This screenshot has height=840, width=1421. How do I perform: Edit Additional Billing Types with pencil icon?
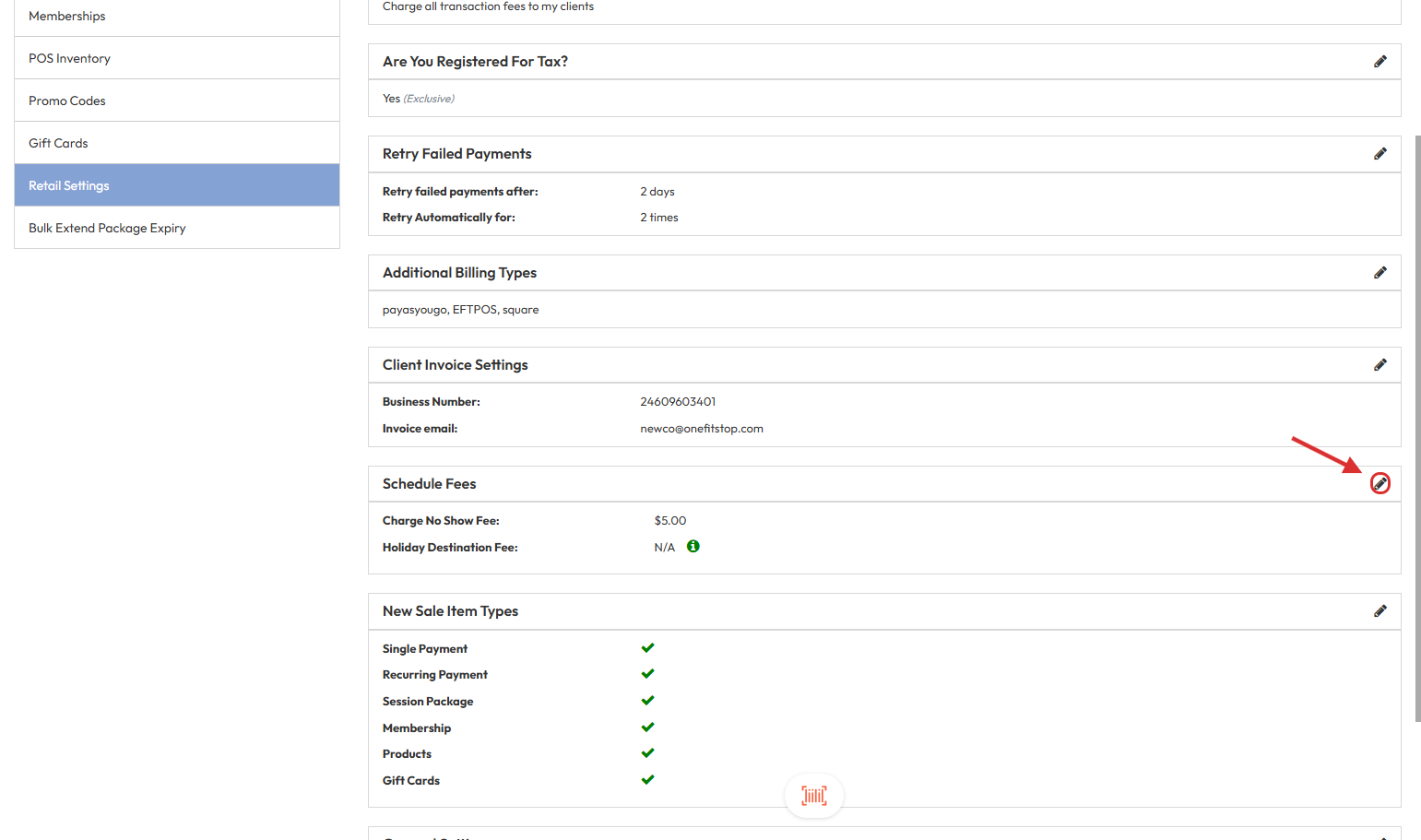(1380, 273)
